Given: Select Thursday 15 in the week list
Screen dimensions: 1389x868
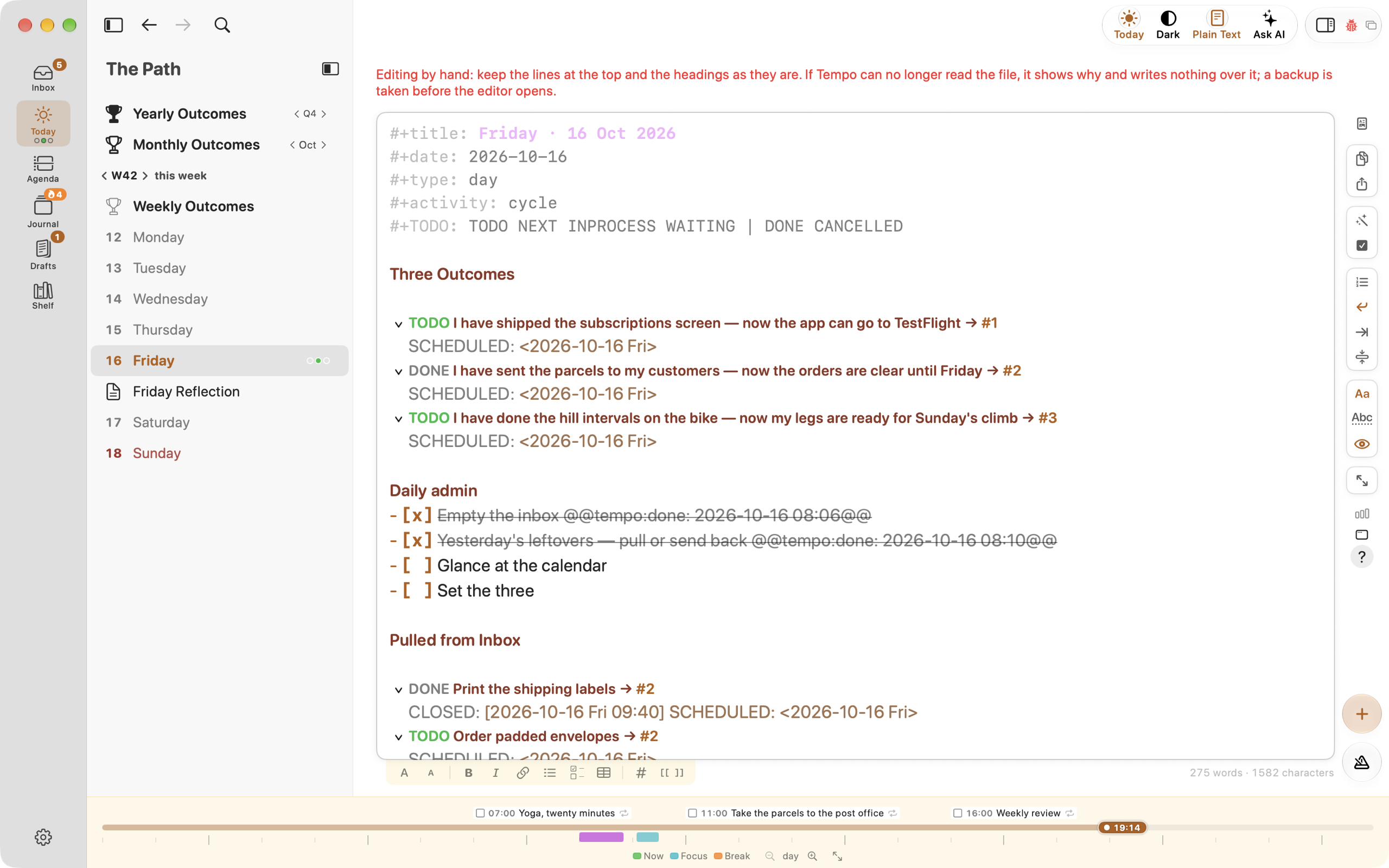Looking at the screenshot, I should (220, 329).
